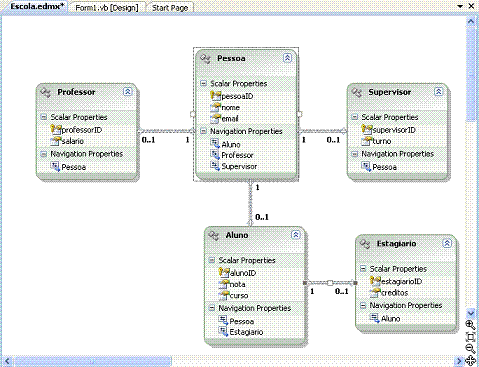The image size is (479, 367).
Task: Select the estagiarioID key property icon
Action: [x=375, y=281]
